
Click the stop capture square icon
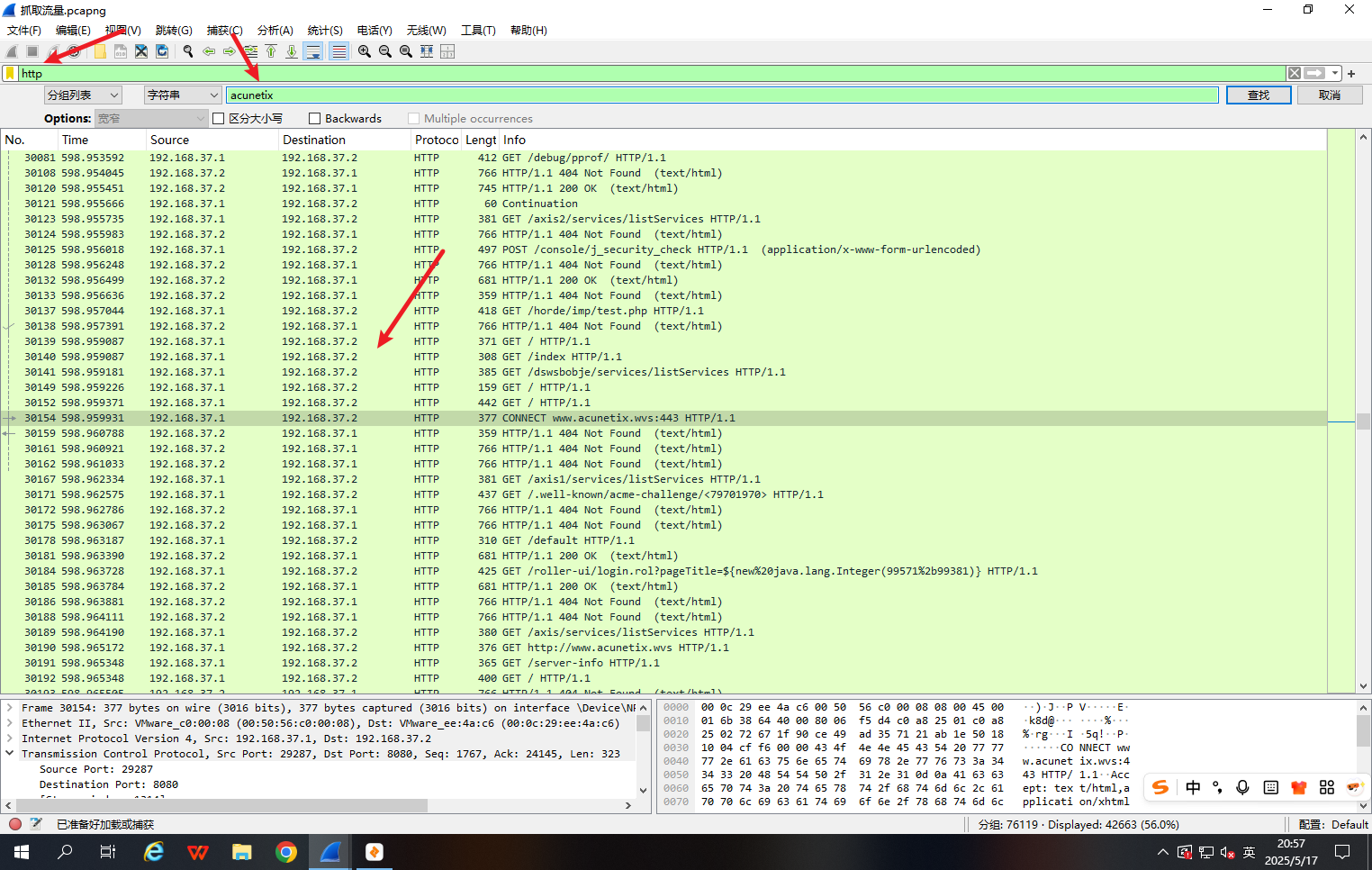(32, 51)
